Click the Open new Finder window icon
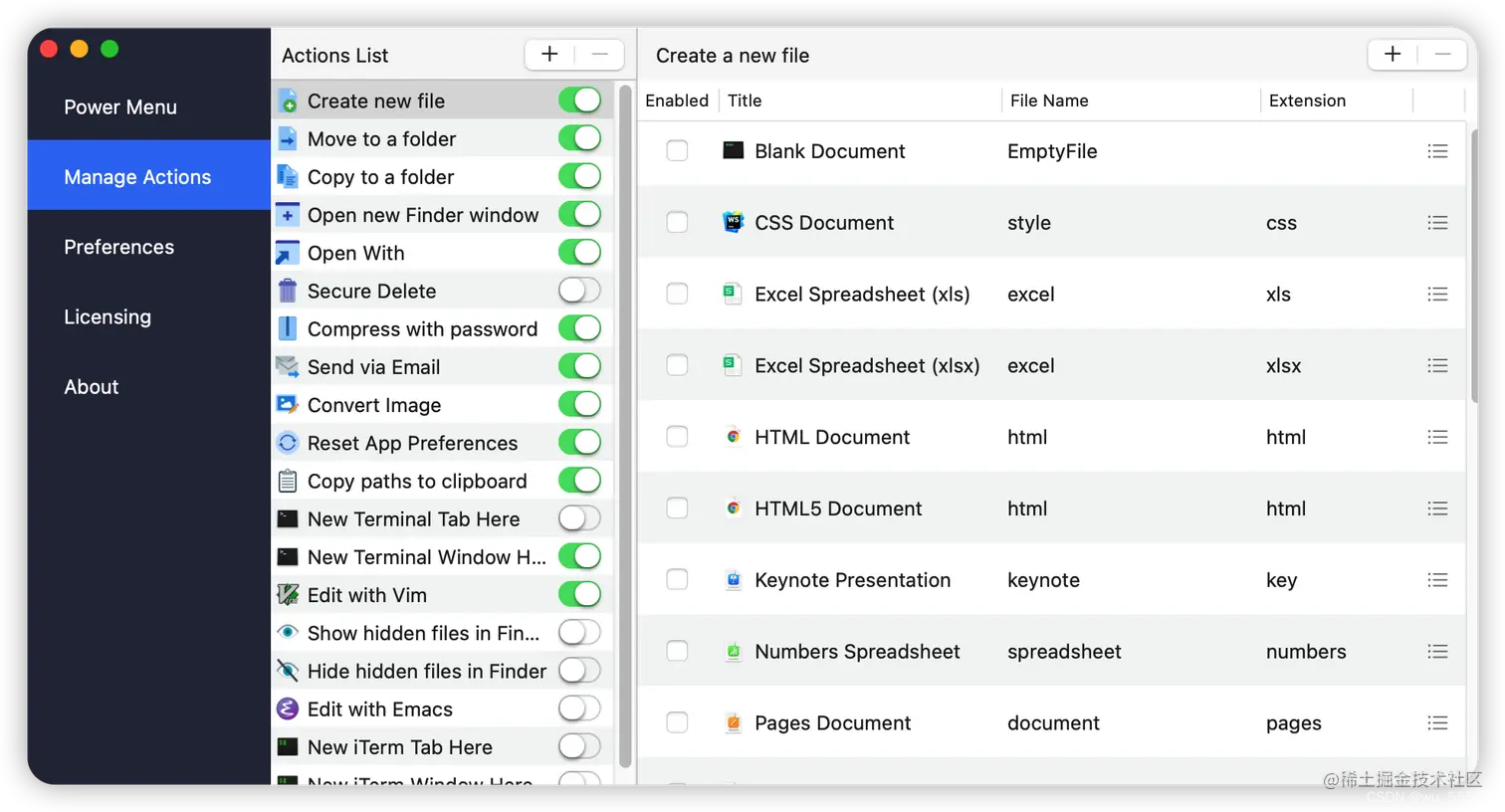1505x812 pixels. coord(288,214)
